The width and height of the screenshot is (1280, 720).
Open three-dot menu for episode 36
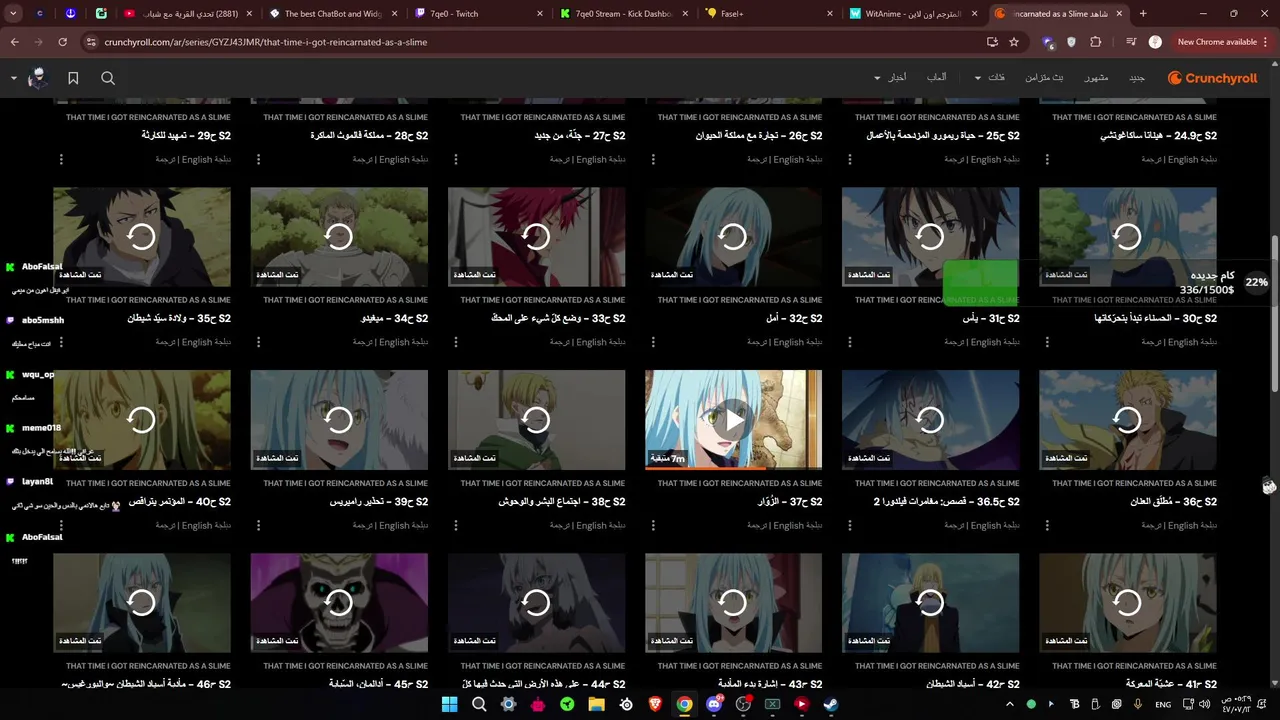pos(1047,525)
